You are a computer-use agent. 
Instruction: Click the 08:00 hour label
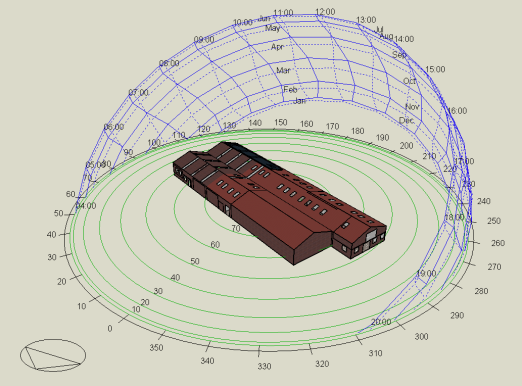[x=169, y=63]
